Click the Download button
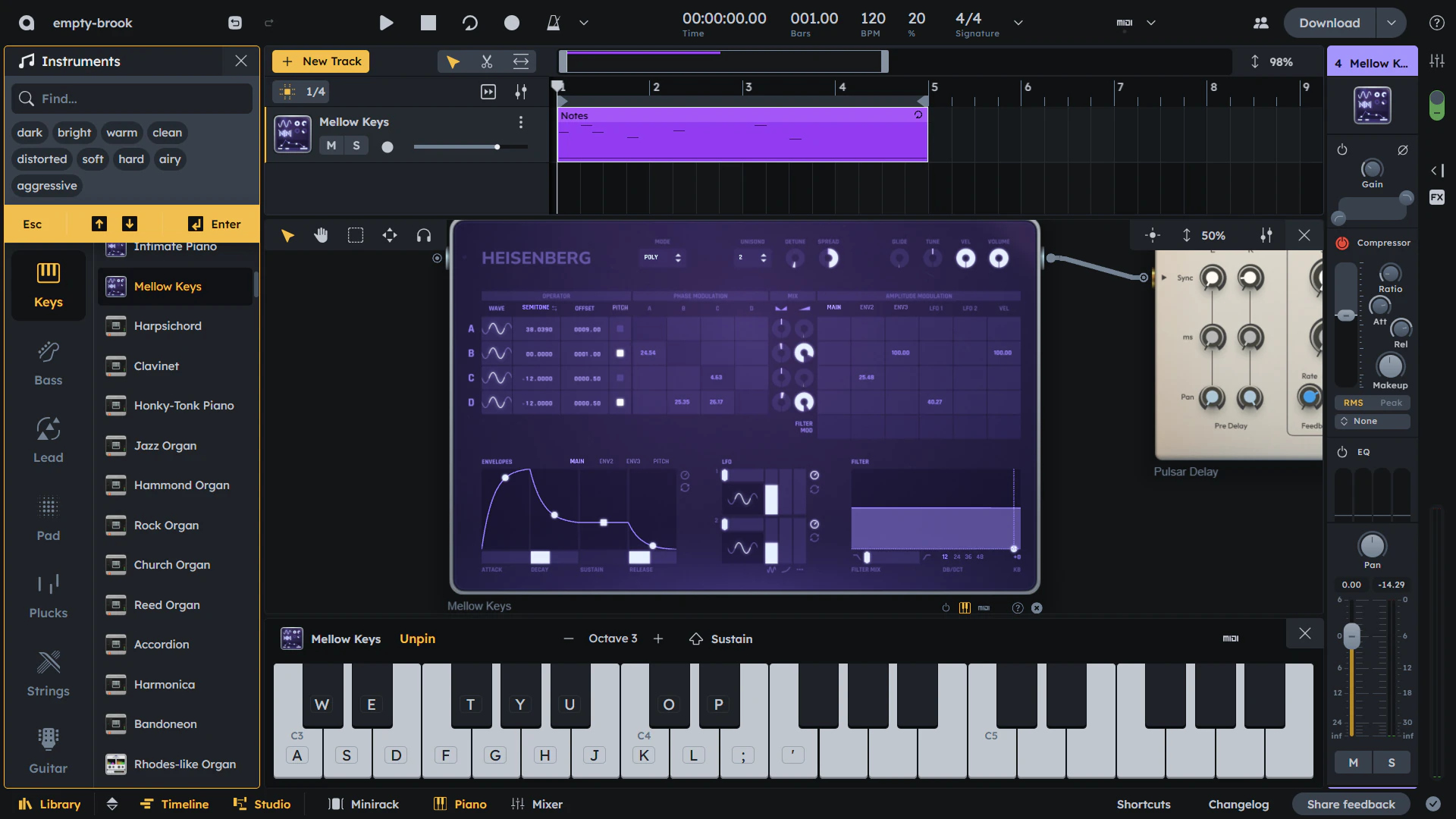Image resolution: width=1456 pixels, height=819 pixels. click(x=1329, y=23)
